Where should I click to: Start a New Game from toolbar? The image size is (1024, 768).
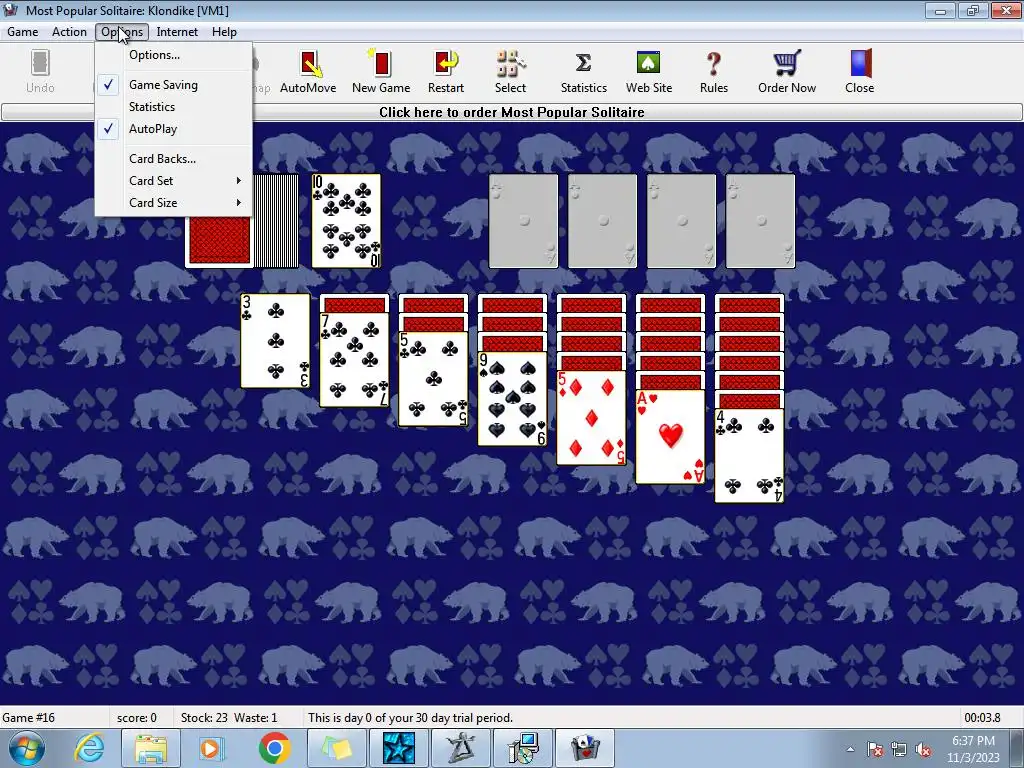point(381,72)
